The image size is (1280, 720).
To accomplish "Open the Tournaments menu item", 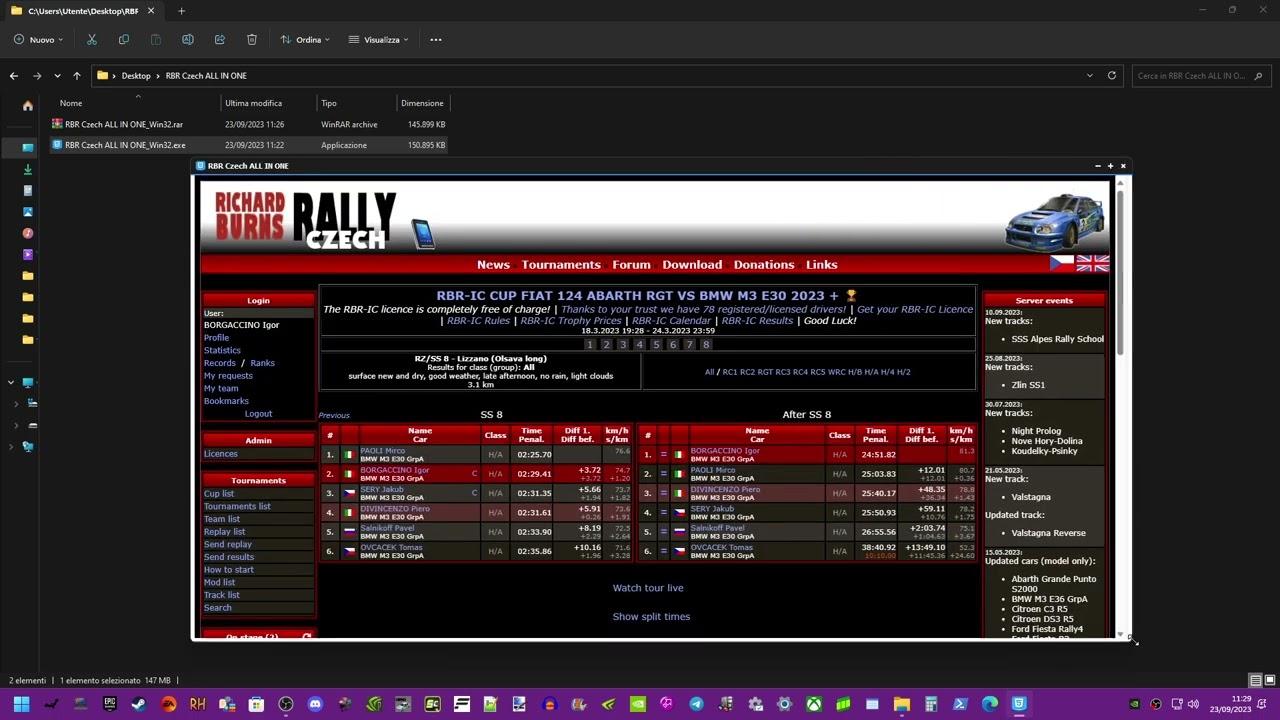I will pos(561,265).
